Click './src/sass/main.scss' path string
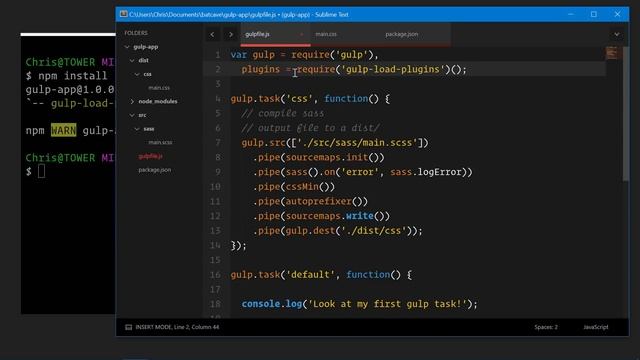The height and width of the screenshot is (360, 640). pos(358,143)
